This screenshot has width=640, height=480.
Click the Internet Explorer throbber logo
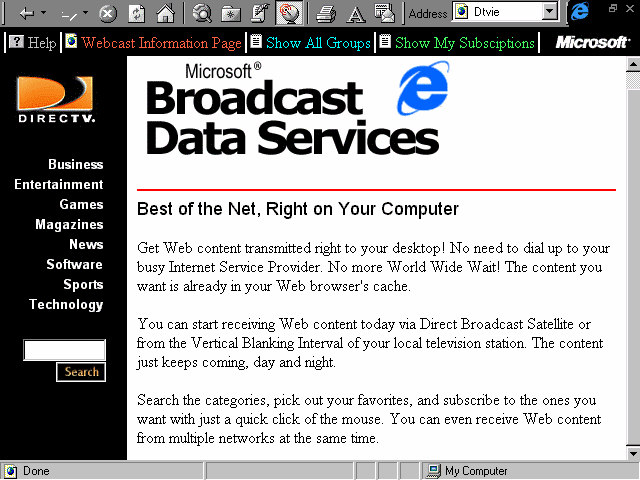tap(580, 11)
